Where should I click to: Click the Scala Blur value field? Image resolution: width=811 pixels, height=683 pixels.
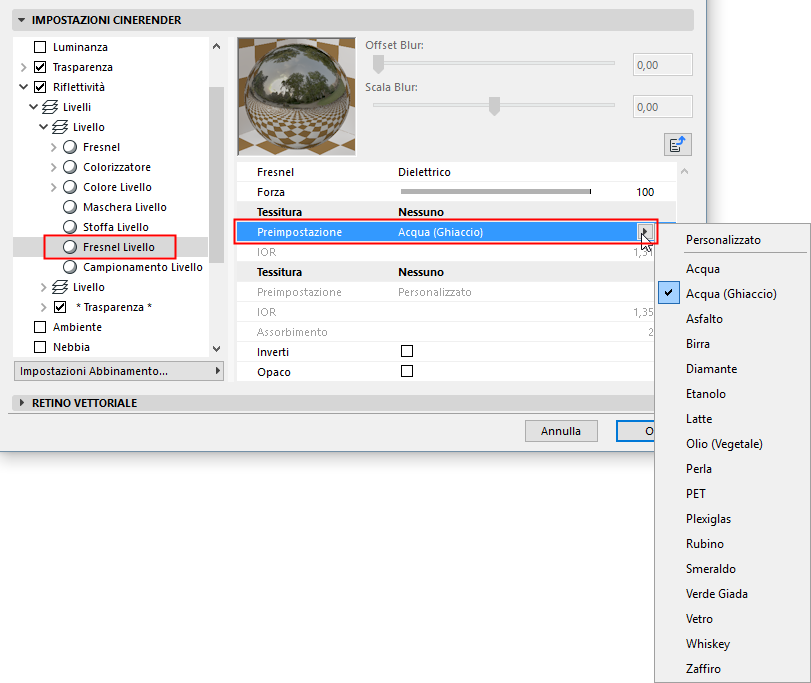pos(663,107)
